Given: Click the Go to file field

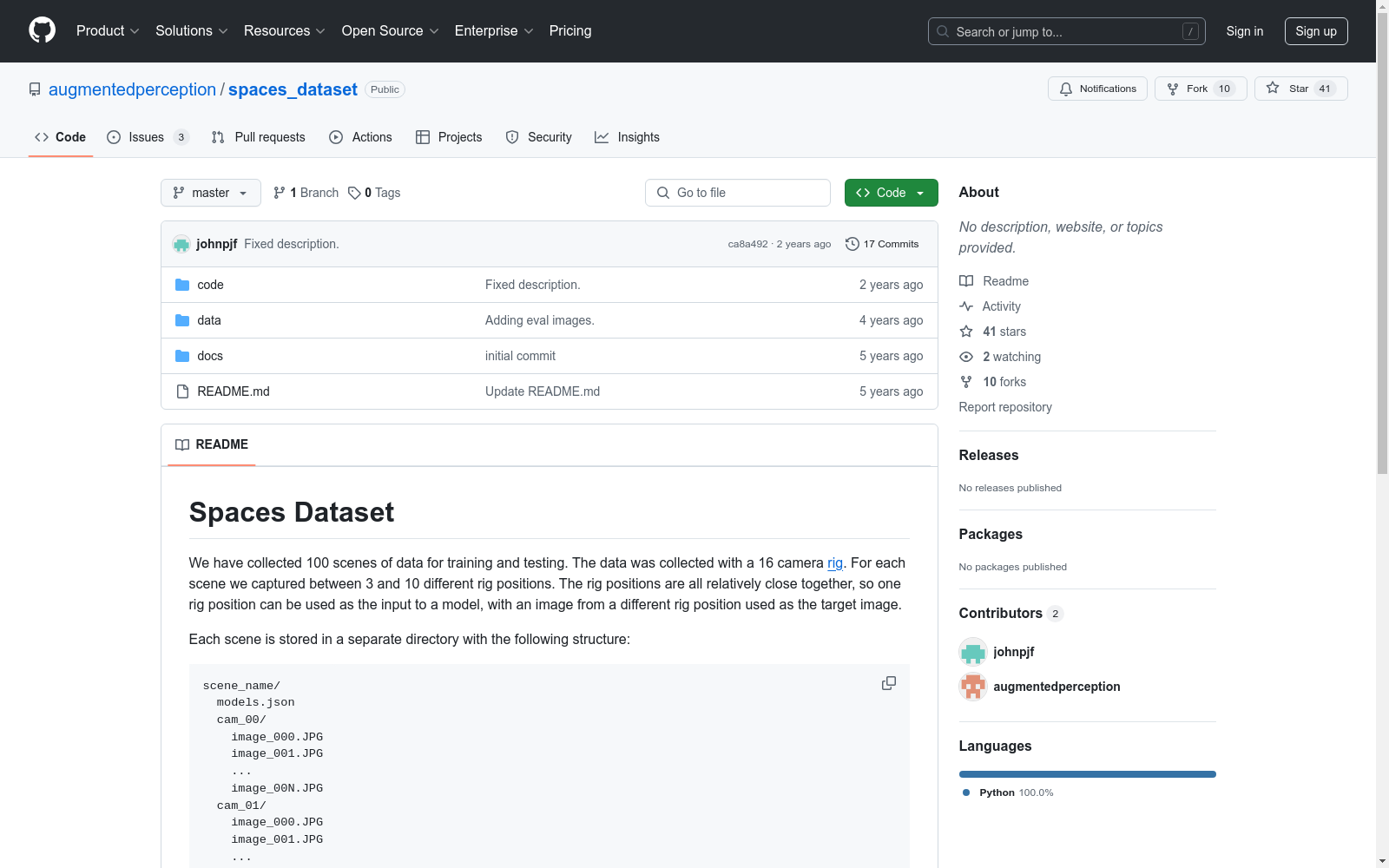Looking at the screenshot, I should [x=738, y=193].
